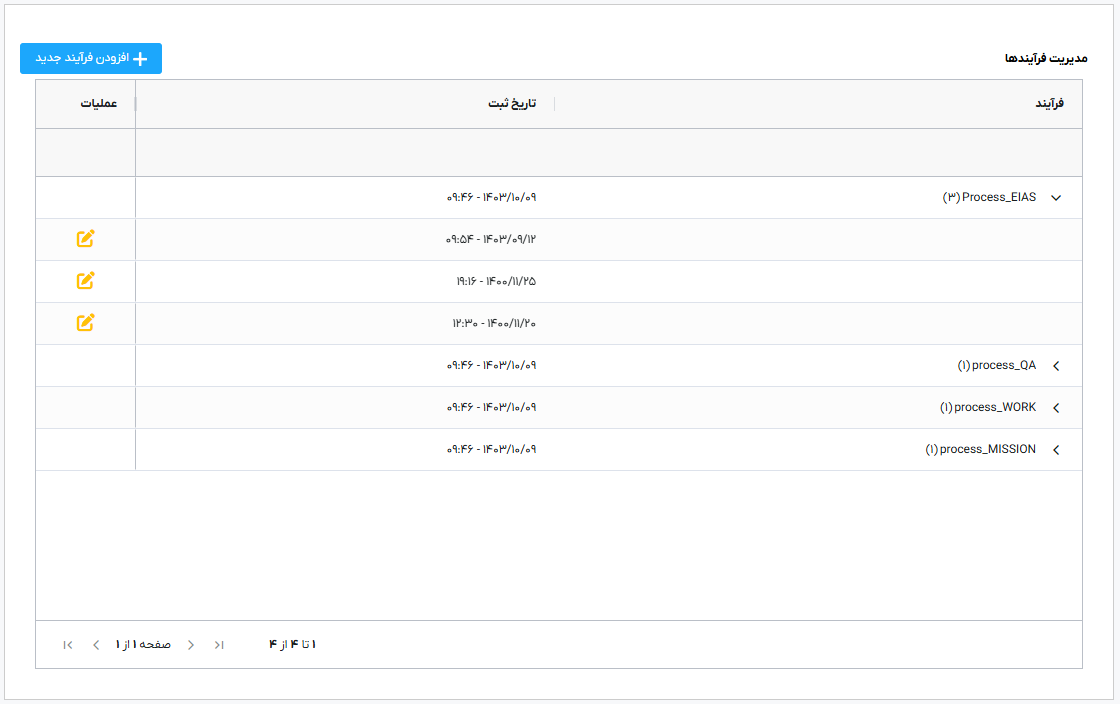This screenshot has width=1120, height=704.
Task: Go to the first page of the grid
Action: pos(219,645)
